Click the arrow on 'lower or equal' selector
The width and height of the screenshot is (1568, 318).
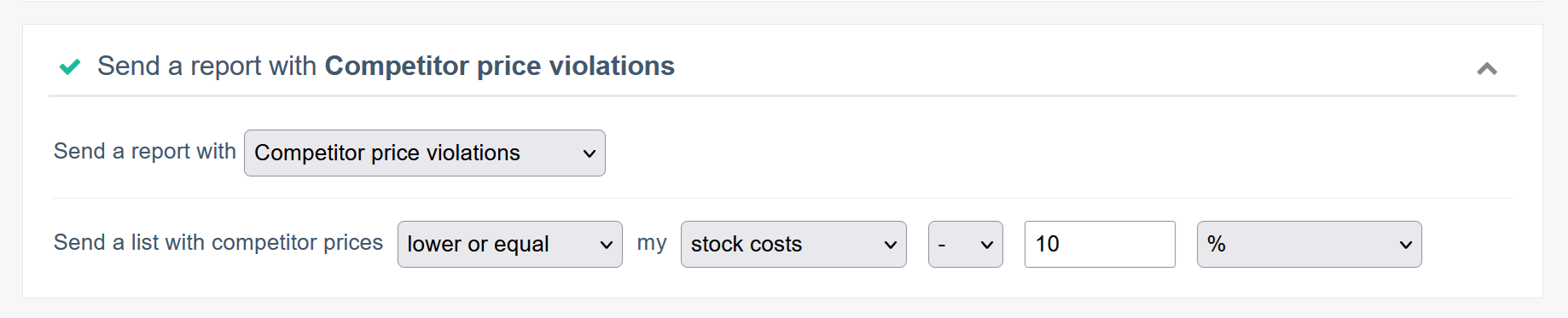(607, 245)
